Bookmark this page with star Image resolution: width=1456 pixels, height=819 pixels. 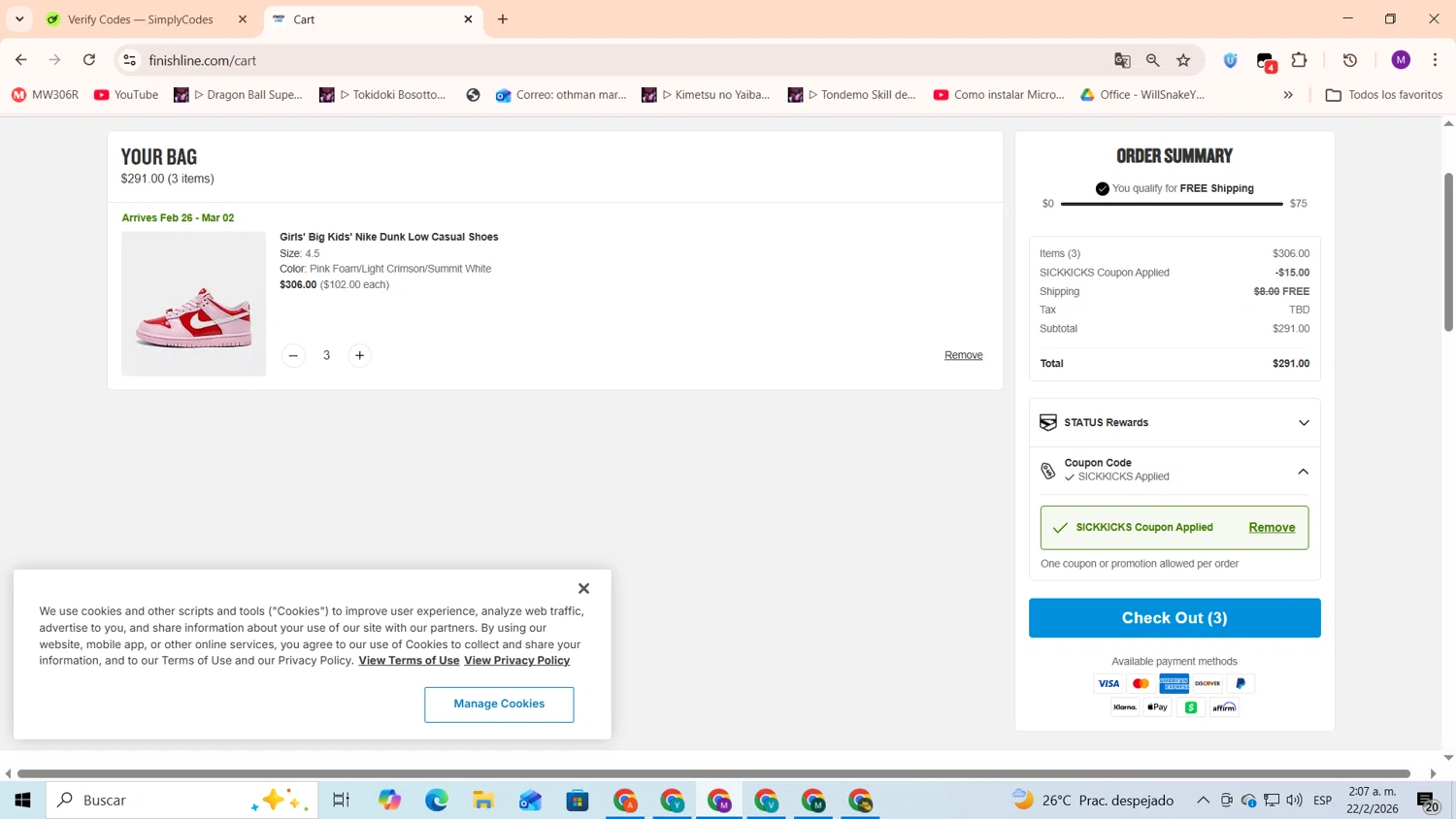pos(1183,60)
